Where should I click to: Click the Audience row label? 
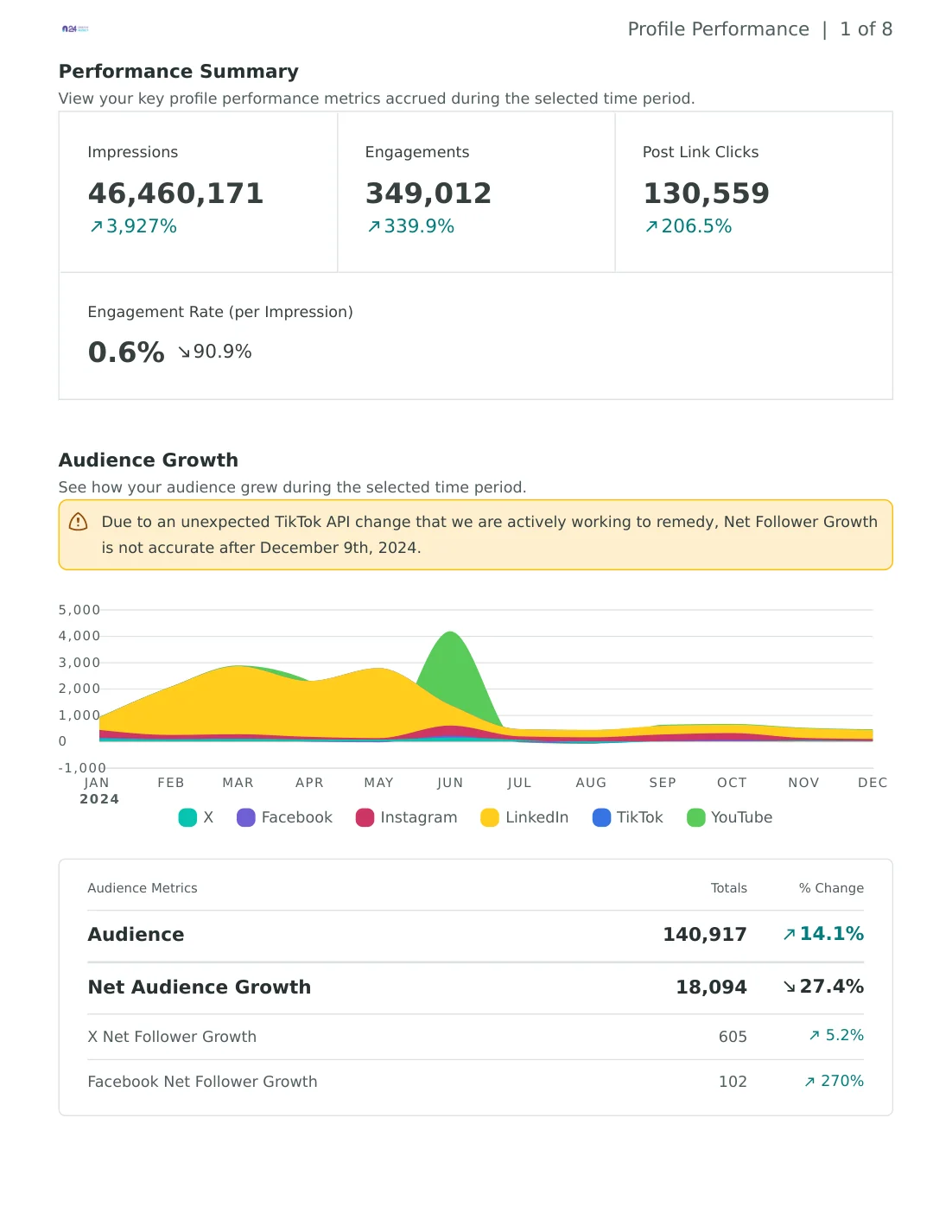[x=136, y=935]
